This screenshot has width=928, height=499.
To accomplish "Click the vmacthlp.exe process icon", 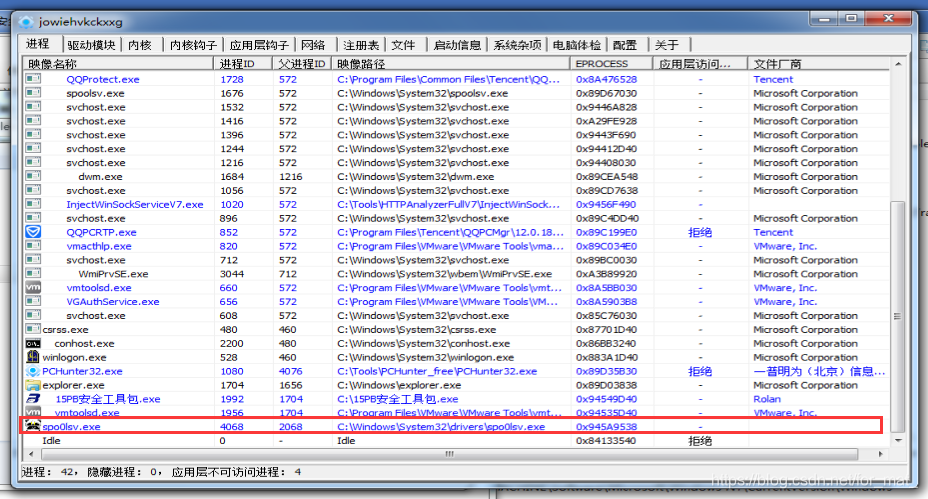I will (33, 246).
